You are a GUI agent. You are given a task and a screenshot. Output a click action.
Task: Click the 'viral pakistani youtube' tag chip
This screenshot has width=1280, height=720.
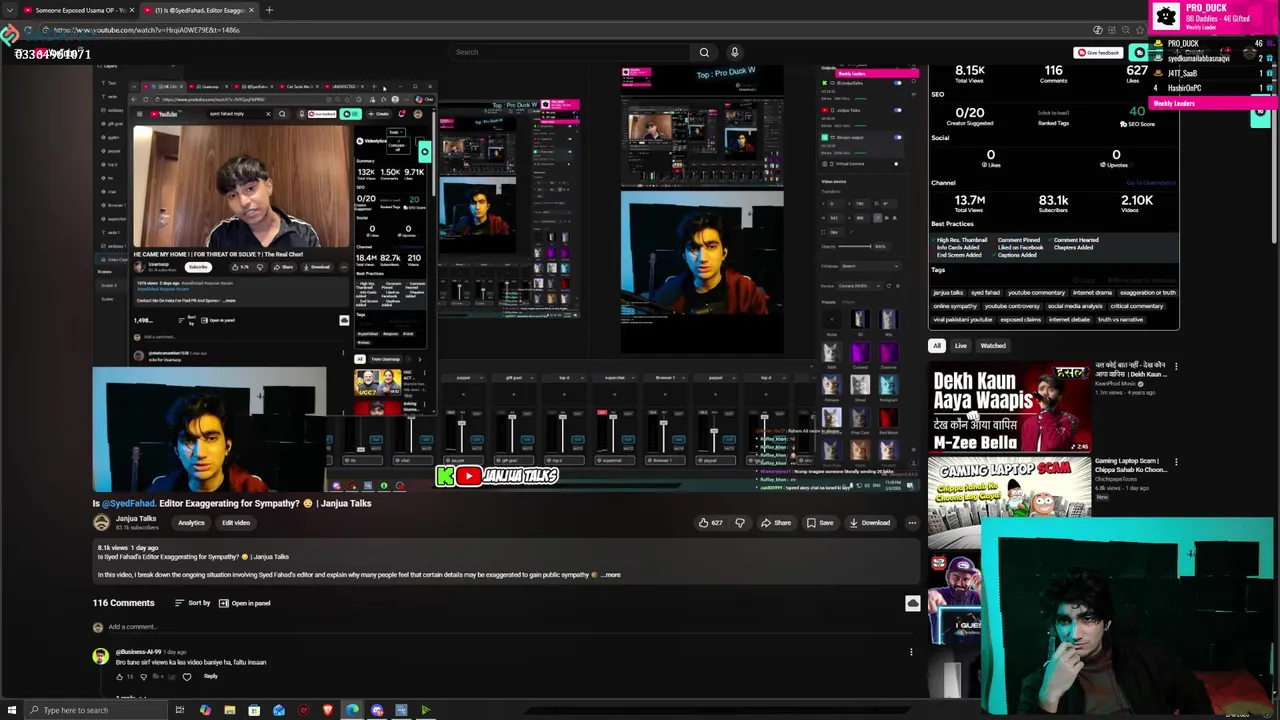click(962, 320)
